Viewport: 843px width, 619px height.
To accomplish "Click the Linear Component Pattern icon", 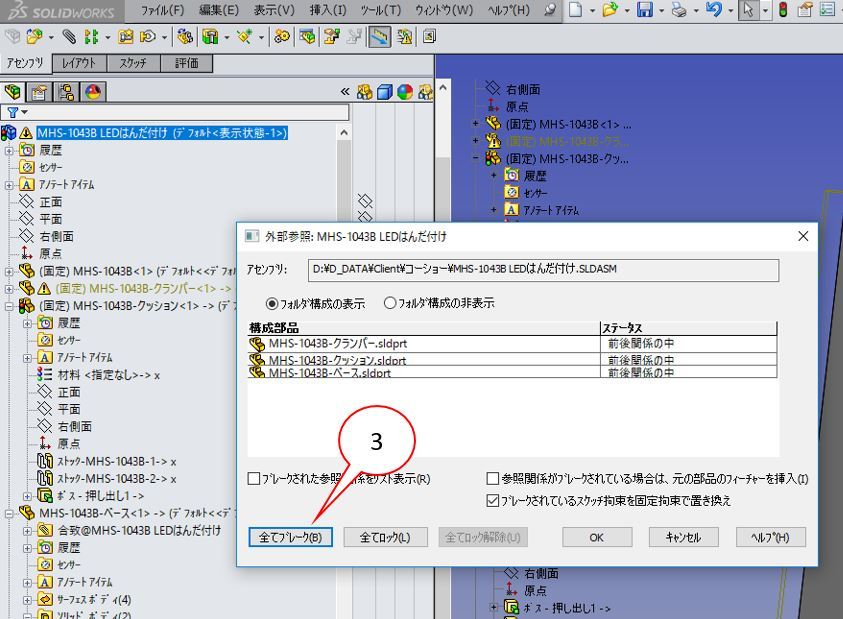I will (x=92, y=37).
